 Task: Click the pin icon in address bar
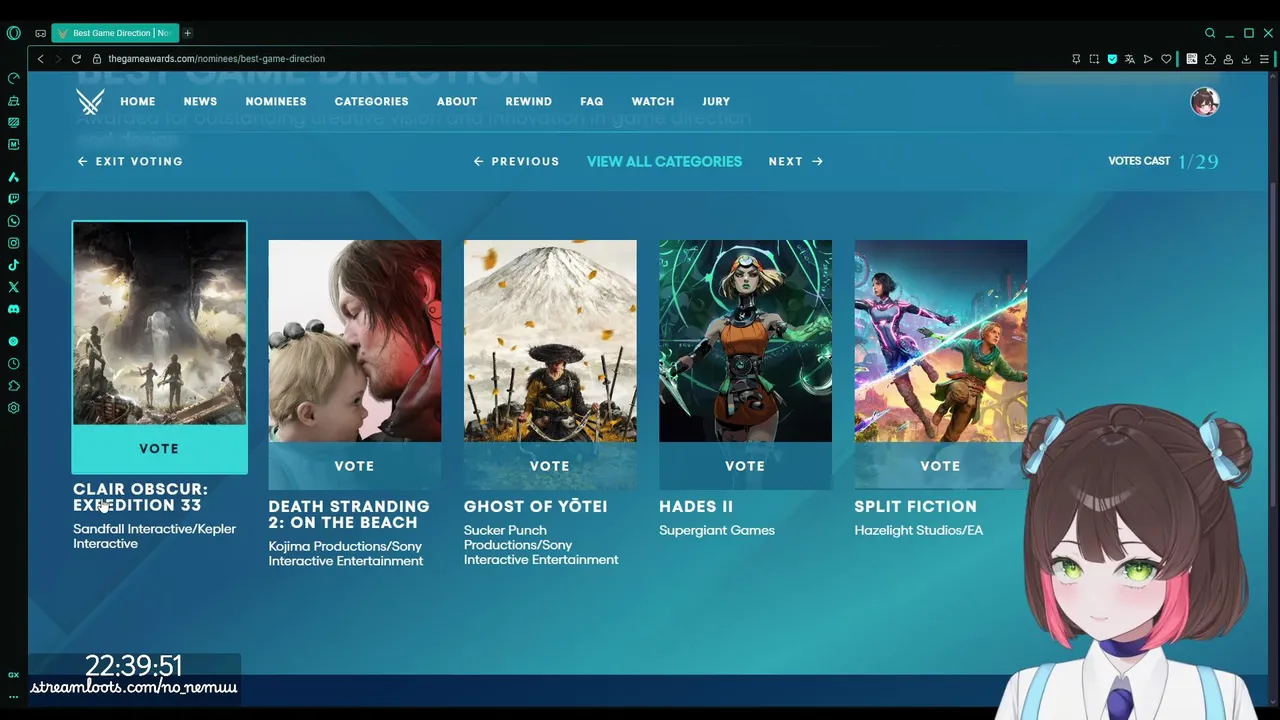click(1076, 59)
